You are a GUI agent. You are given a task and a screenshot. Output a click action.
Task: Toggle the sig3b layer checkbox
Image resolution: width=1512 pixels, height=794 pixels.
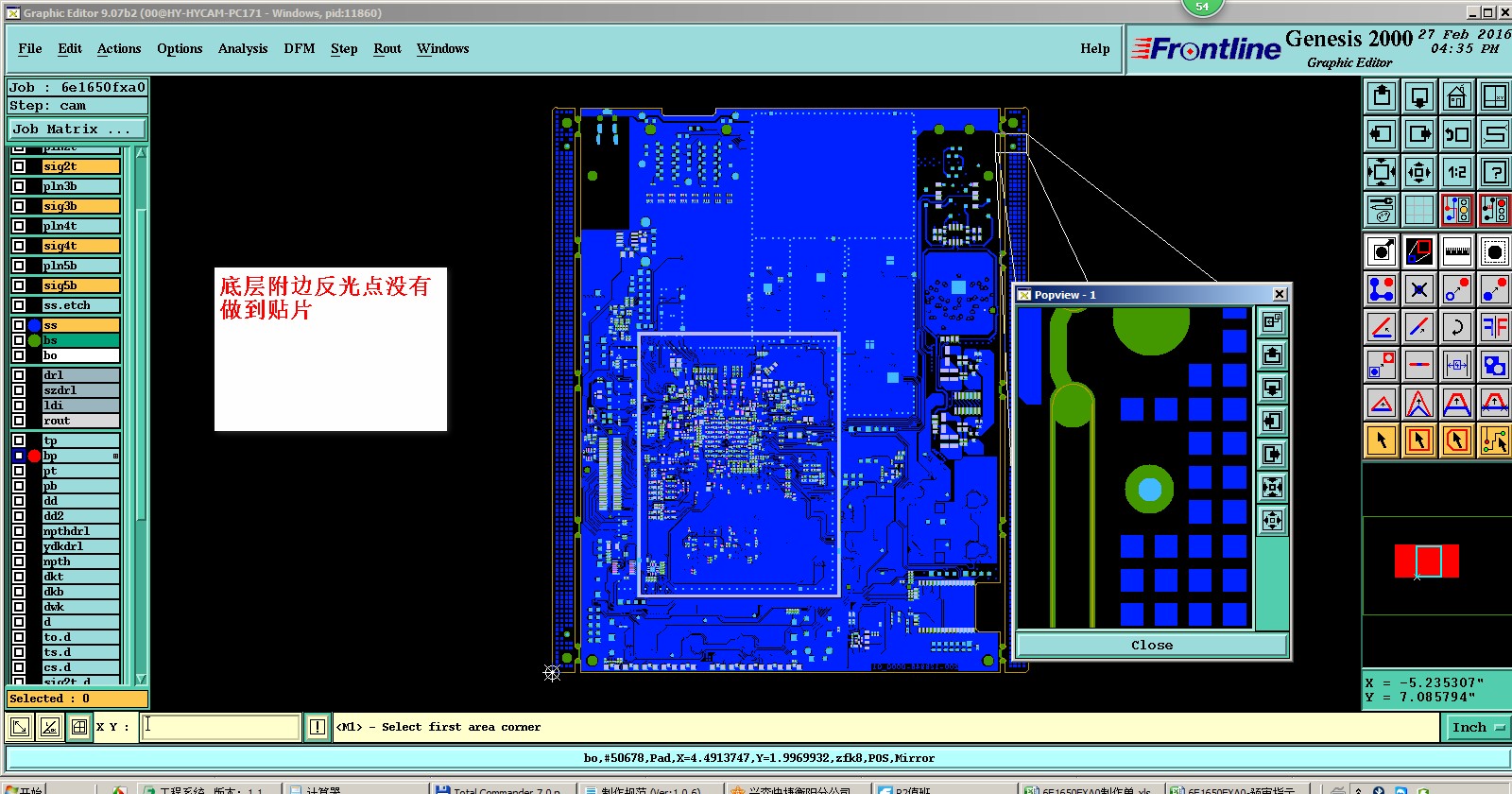click(x=19, y=206)
